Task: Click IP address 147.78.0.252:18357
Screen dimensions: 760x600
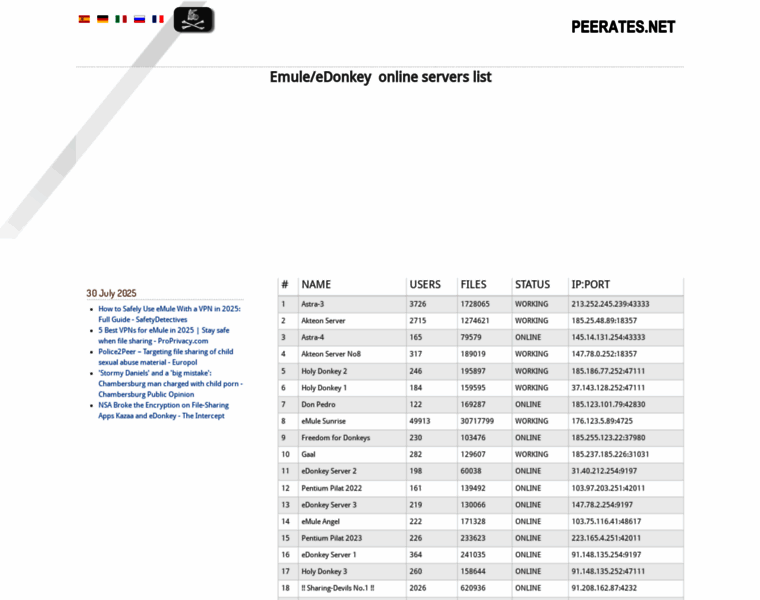Action: [604, 354]
